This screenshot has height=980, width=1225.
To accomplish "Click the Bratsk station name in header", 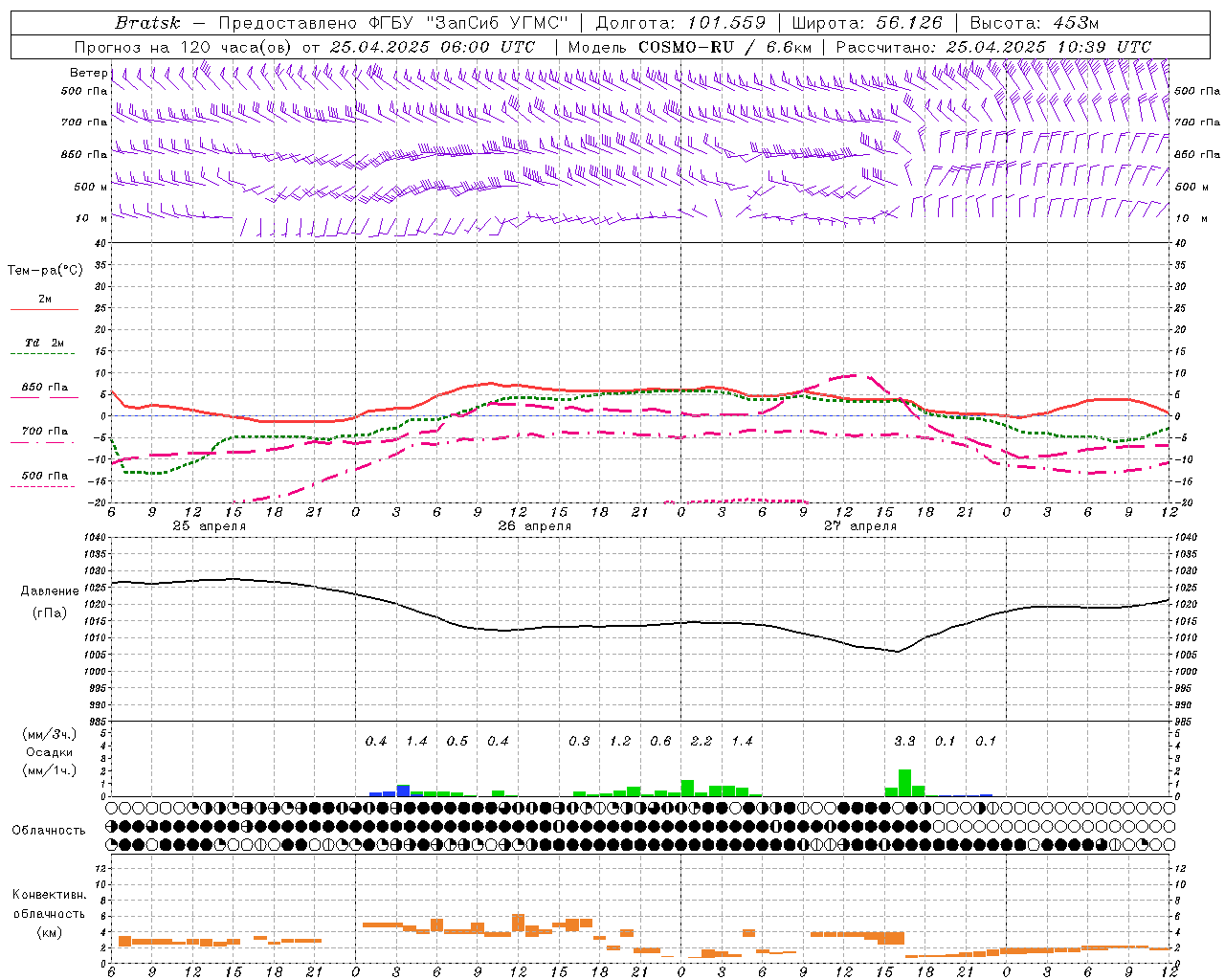I will point(147,23).
